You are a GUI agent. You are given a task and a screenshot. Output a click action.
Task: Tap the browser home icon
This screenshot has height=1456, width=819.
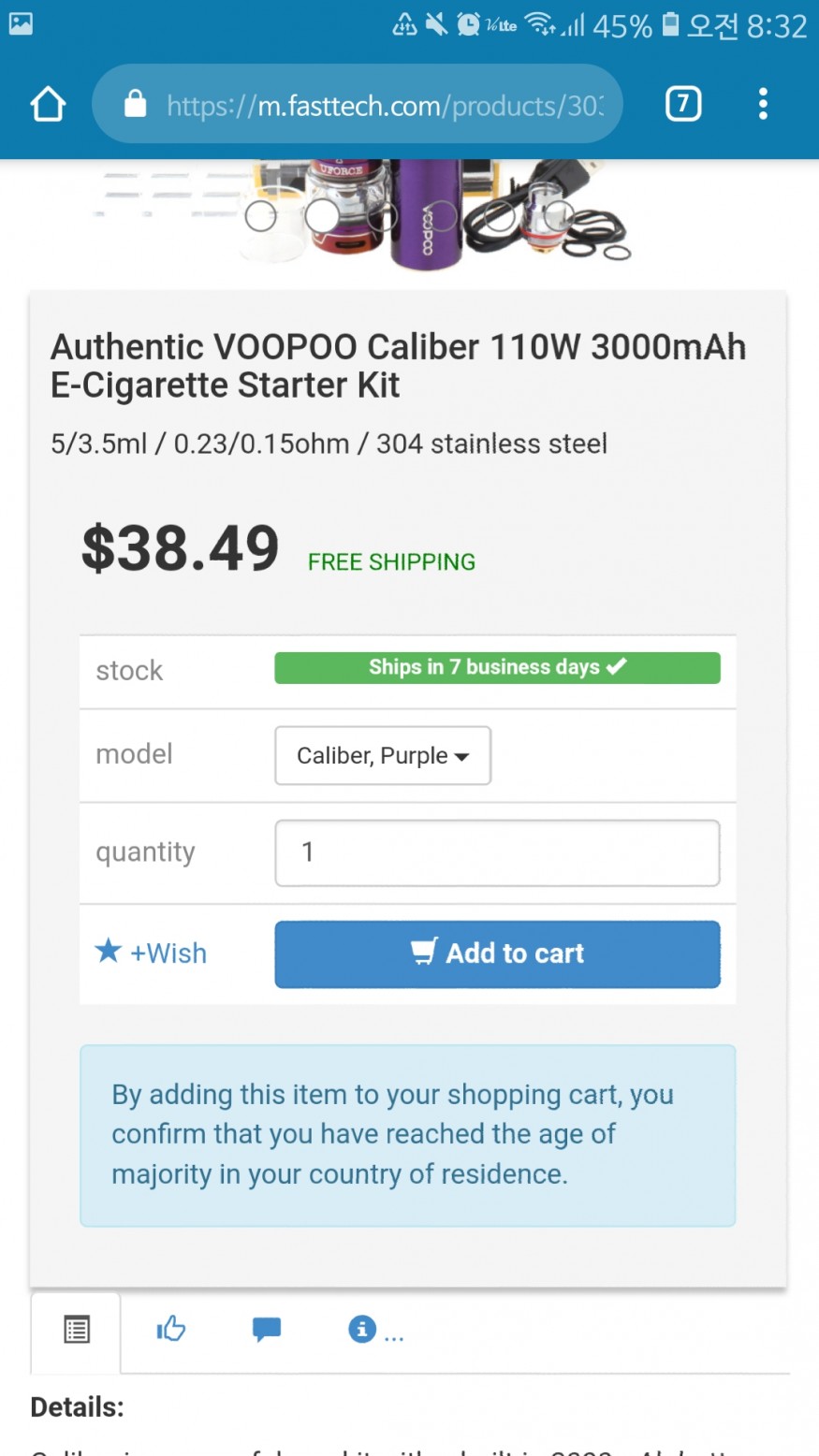click(x=48, y=105)
